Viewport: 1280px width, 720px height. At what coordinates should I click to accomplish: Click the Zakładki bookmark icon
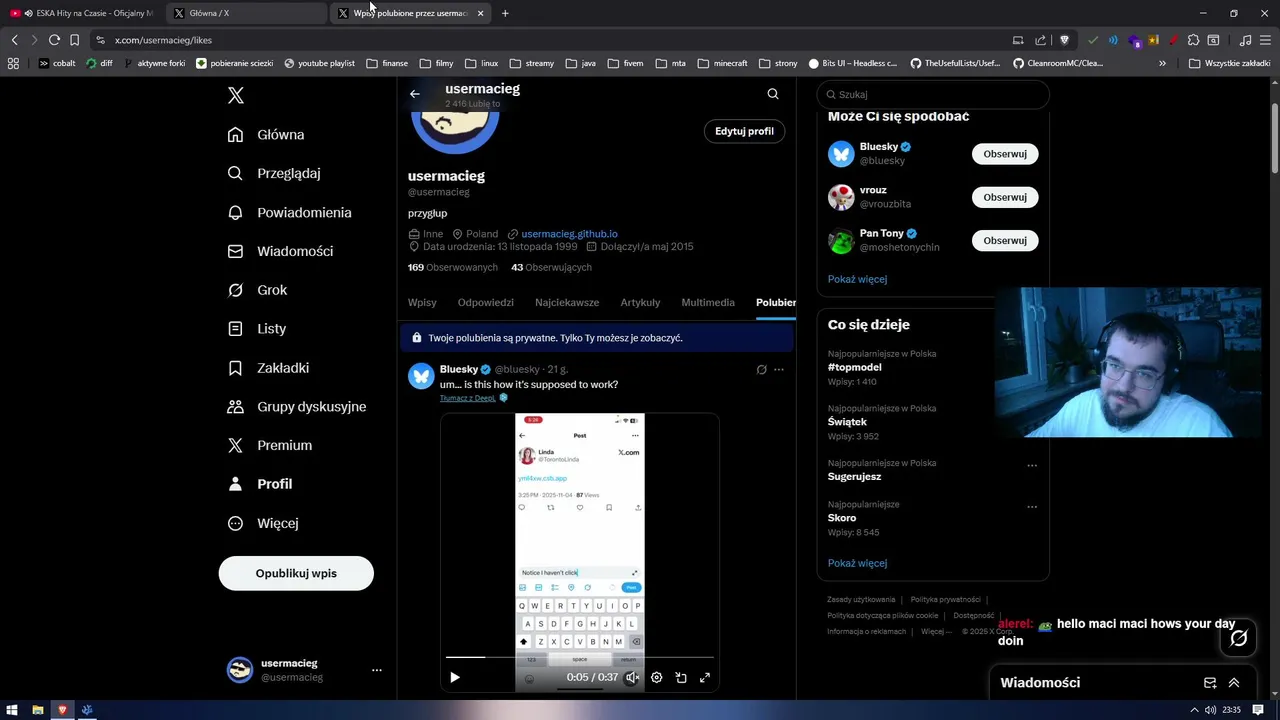pyautogui.click(x=235, y=368)
